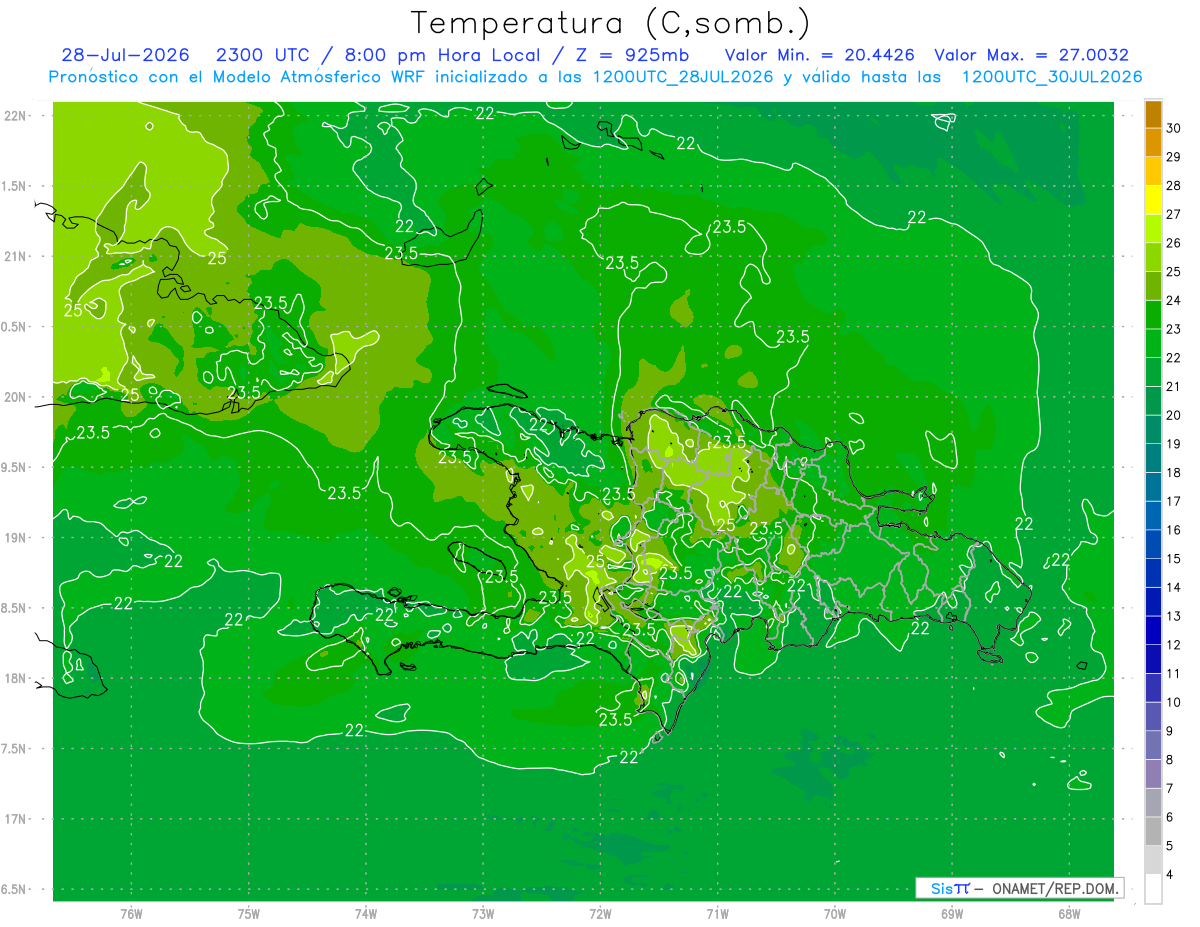
Task: Click the 70W longitude axis label
Action: [x=834, y=913]
